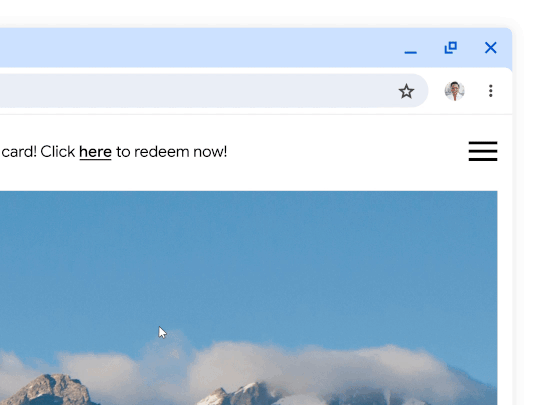Follow the underlined "here" redeem link
The height and width of the screenshot is (405, 540).
(95, 152)
